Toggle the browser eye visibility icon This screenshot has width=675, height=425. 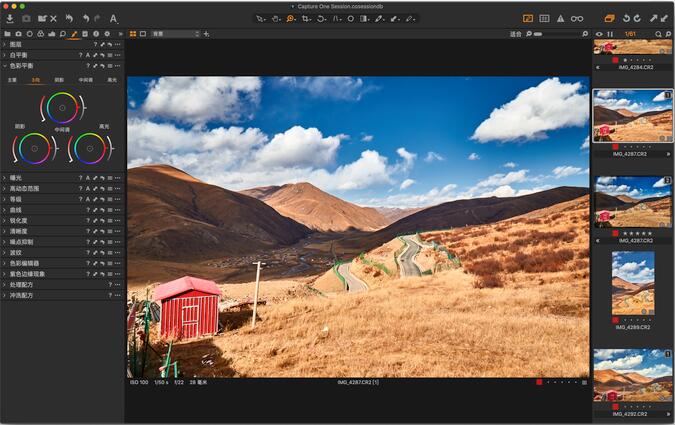point(599,34)
